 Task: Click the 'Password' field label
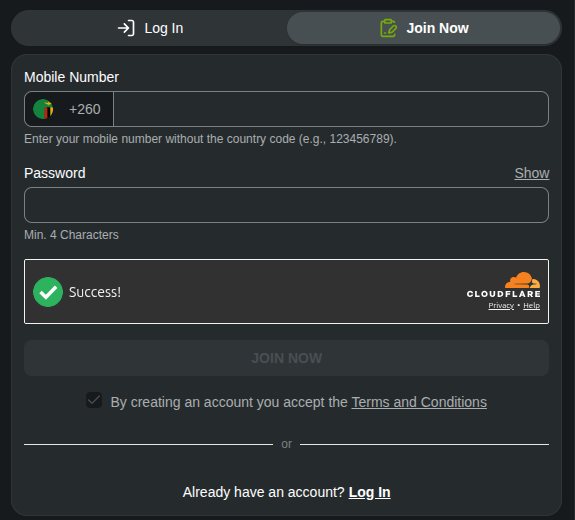55,173
